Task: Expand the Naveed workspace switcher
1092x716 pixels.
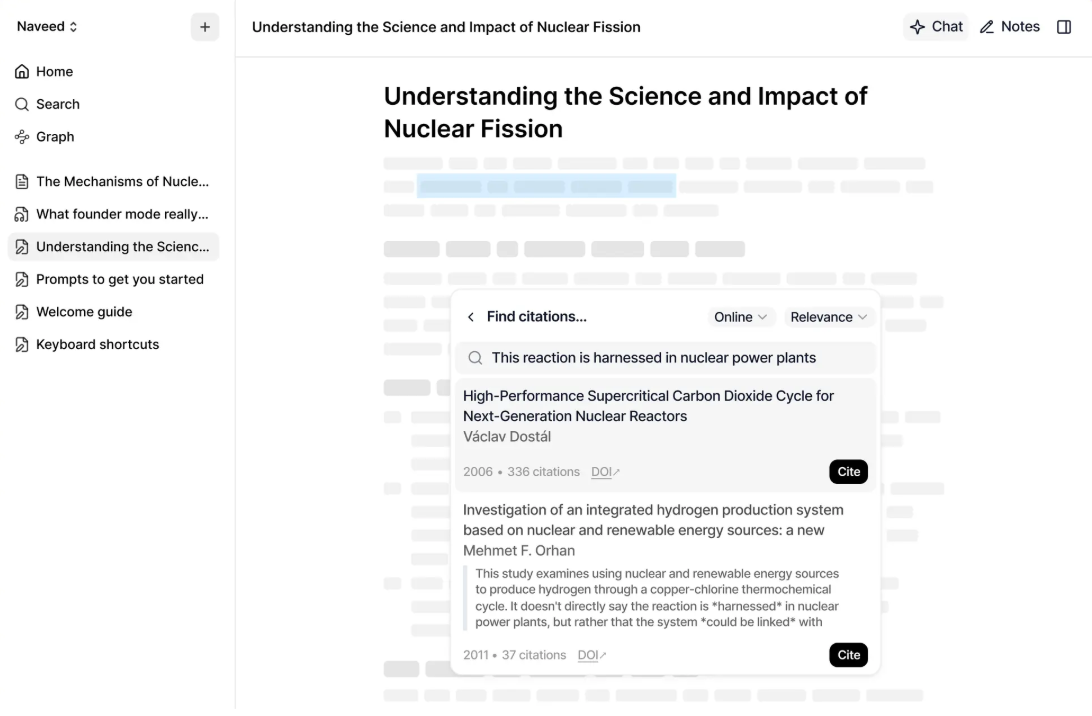Action: (47, 27)
